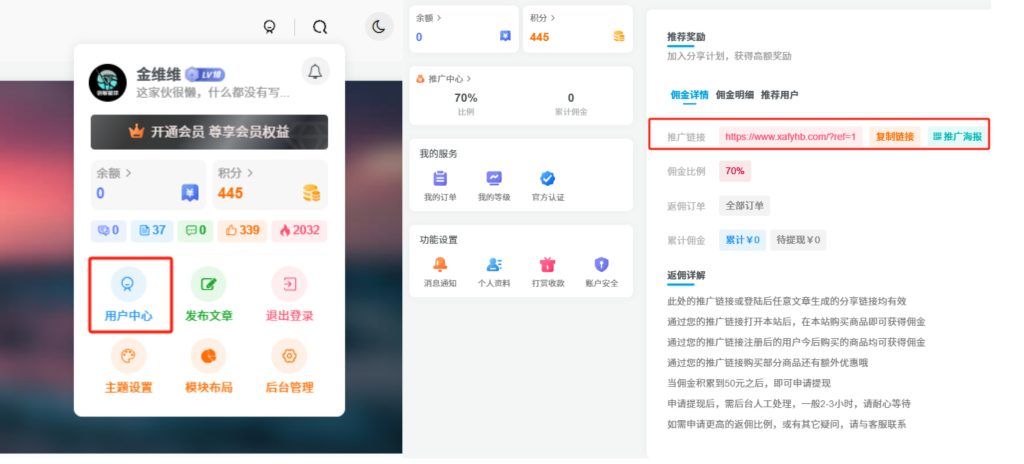1024x464 pixels.
Task: Click the LV level badge beside 金维维
Action: click(x=205, y=75)
